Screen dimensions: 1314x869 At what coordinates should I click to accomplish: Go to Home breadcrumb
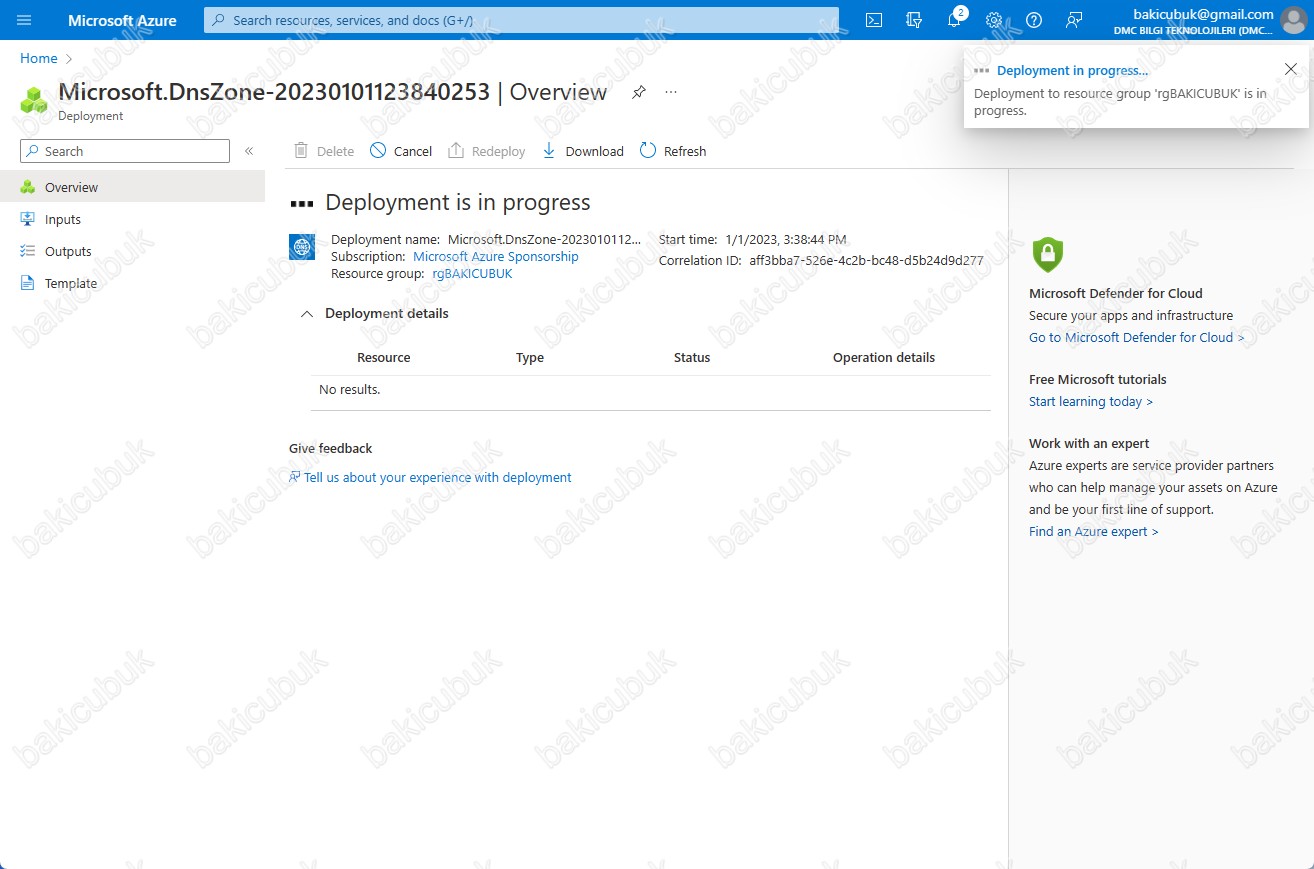pos(39,59)
